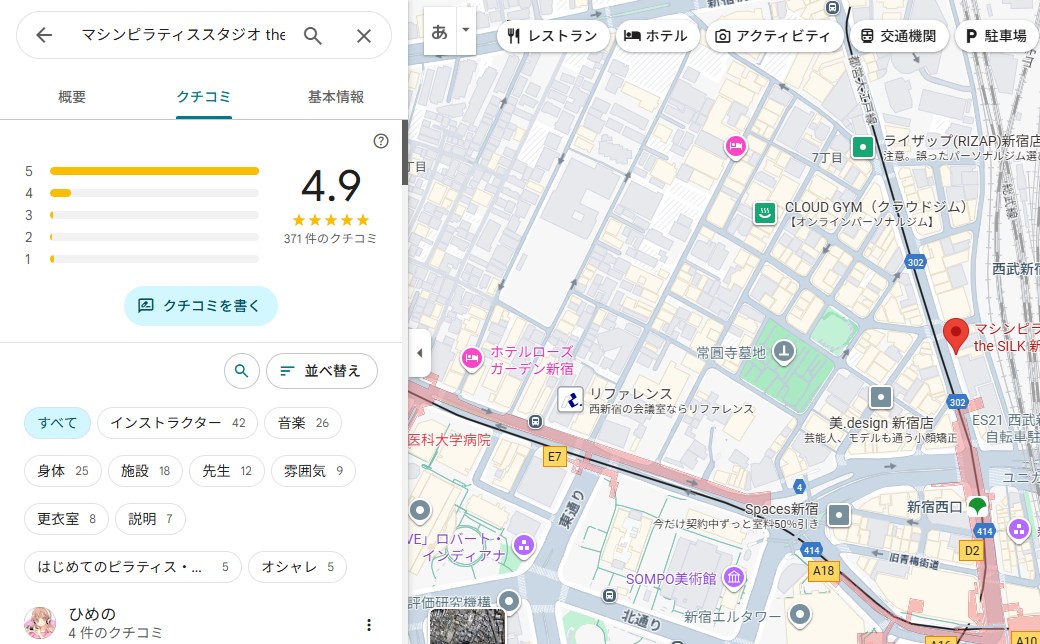Click the magnifier search icon in the search bar
The height and width of the screenshot is (644, 1040).
313,36
